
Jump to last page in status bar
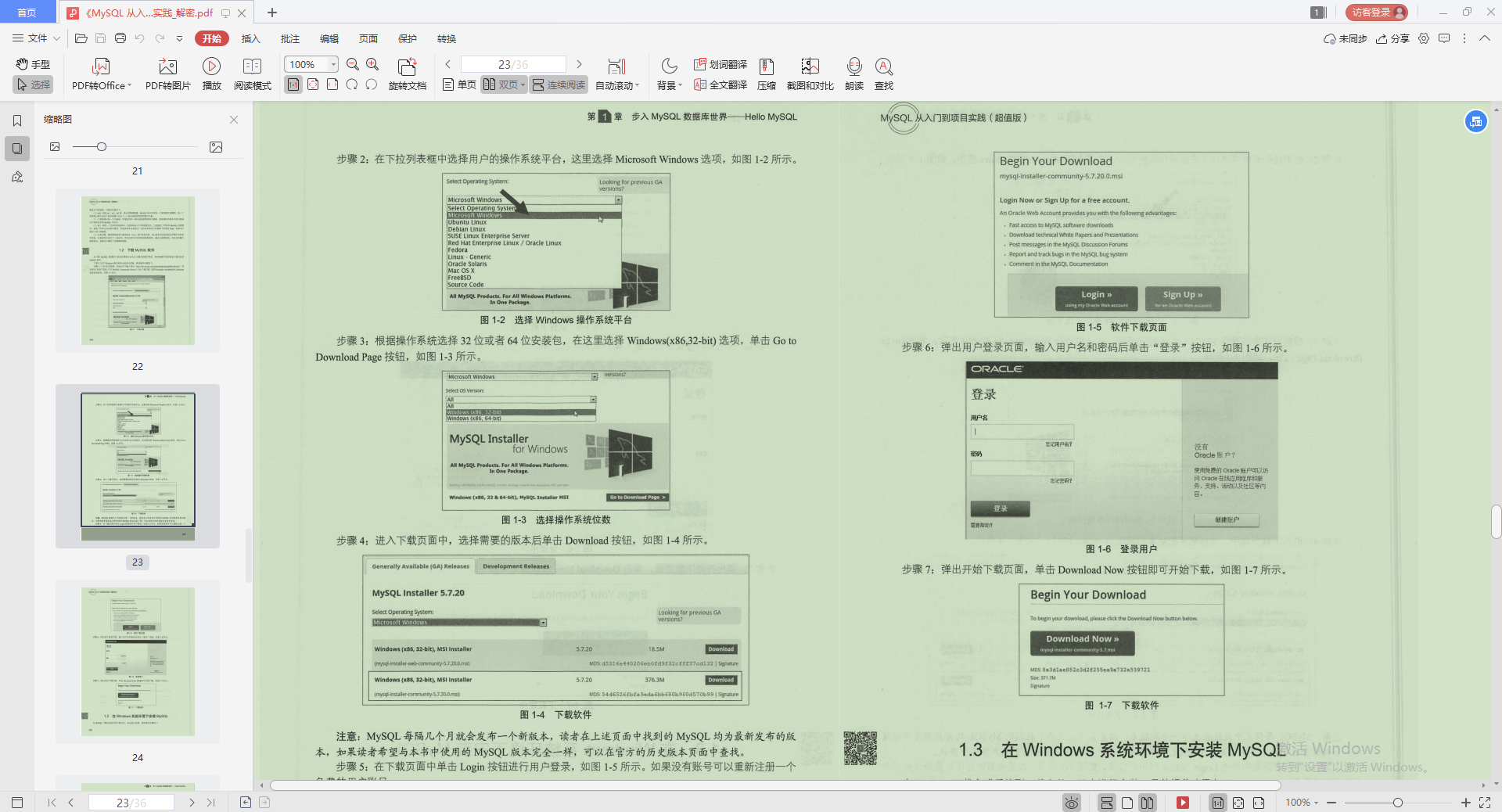pyautogui.click(x=210, y=803)
